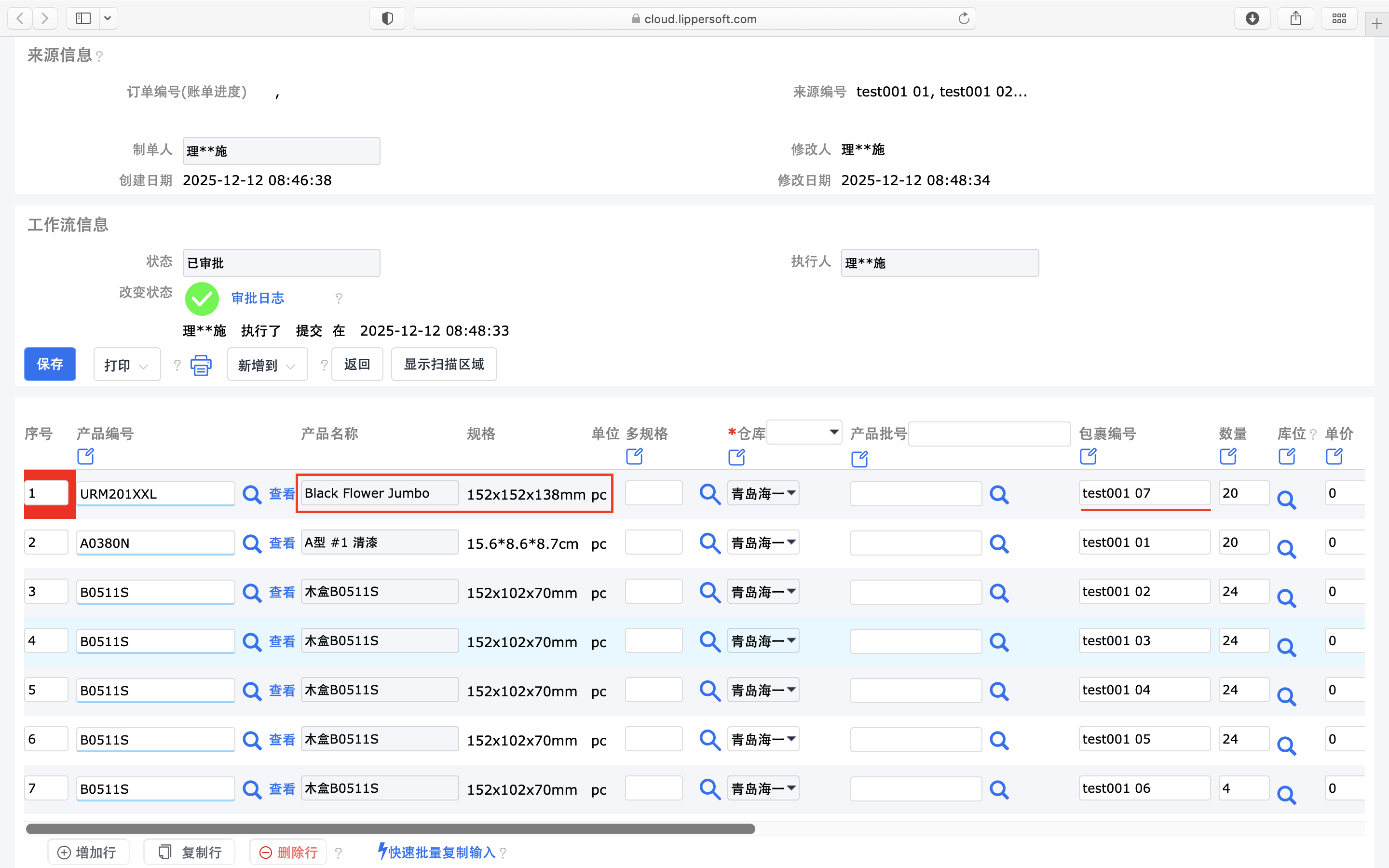Click the 产品批号 header input field
Screen dimensions: 1389x868
[989, 434]
